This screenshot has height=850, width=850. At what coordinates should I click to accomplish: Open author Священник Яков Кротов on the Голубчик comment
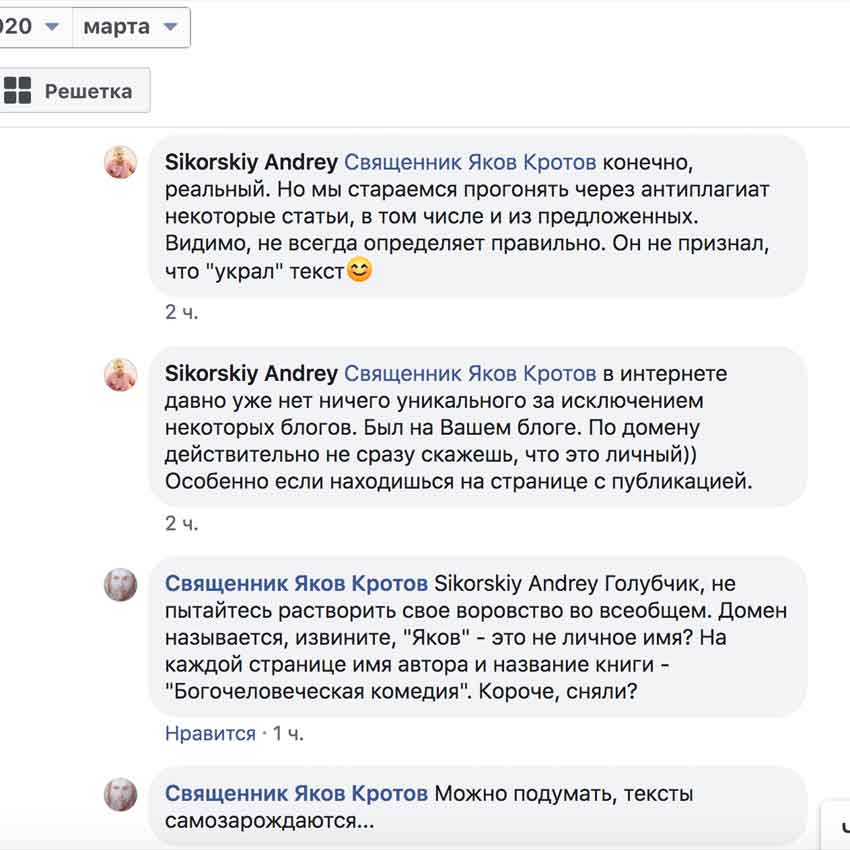(297, 583)
